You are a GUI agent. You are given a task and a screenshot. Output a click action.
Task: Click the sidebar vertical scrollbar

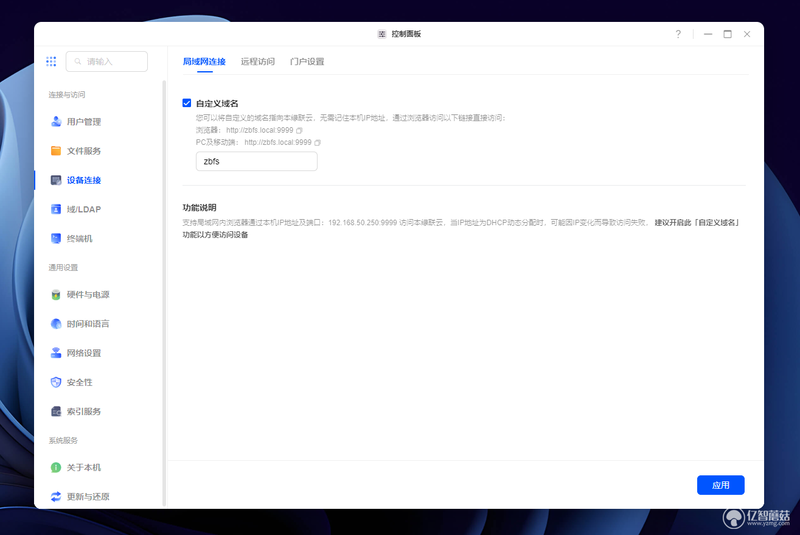coord(164,293)
